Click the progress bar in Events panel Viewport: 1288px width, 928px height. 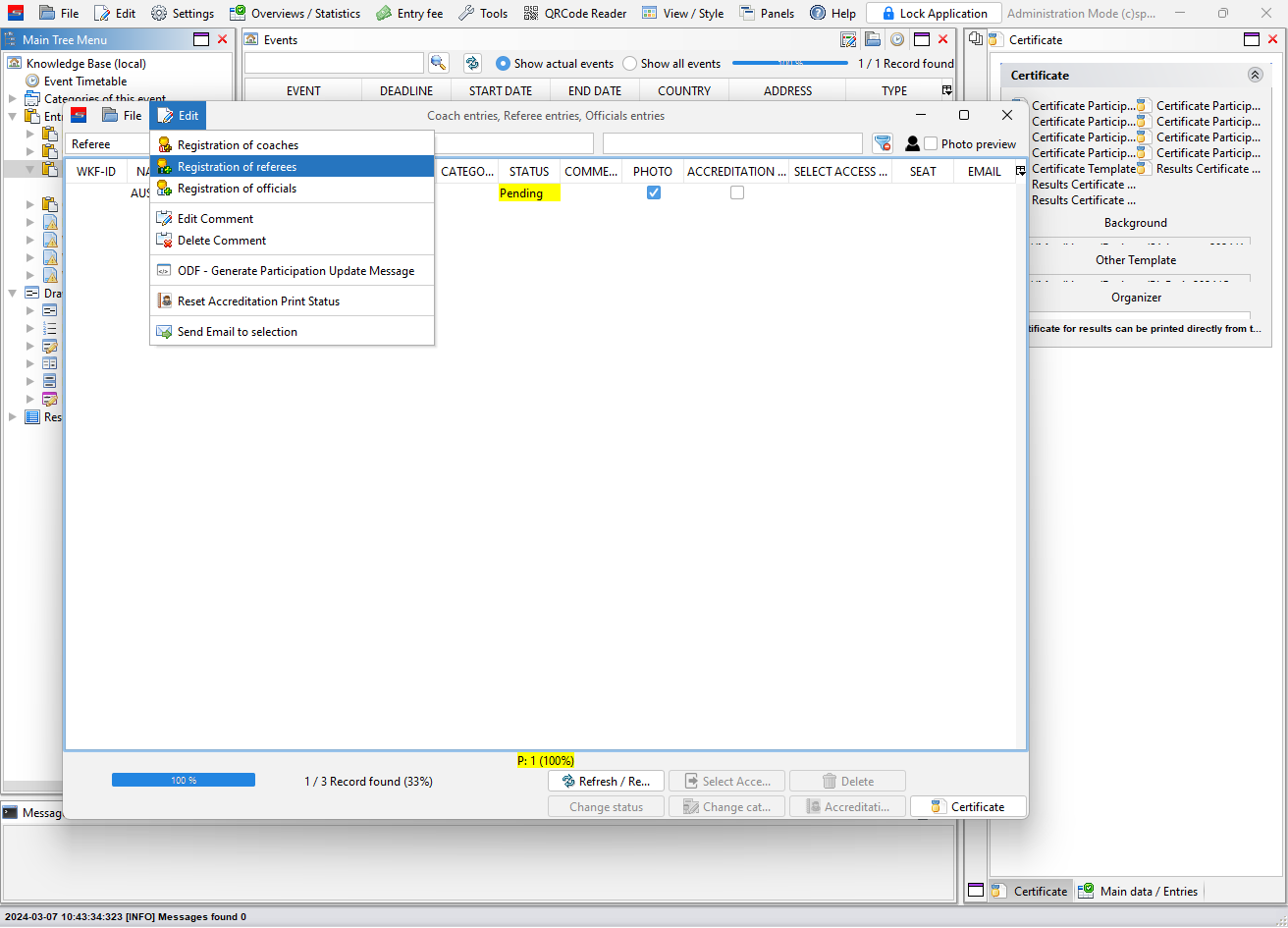[x=790, y=63]
